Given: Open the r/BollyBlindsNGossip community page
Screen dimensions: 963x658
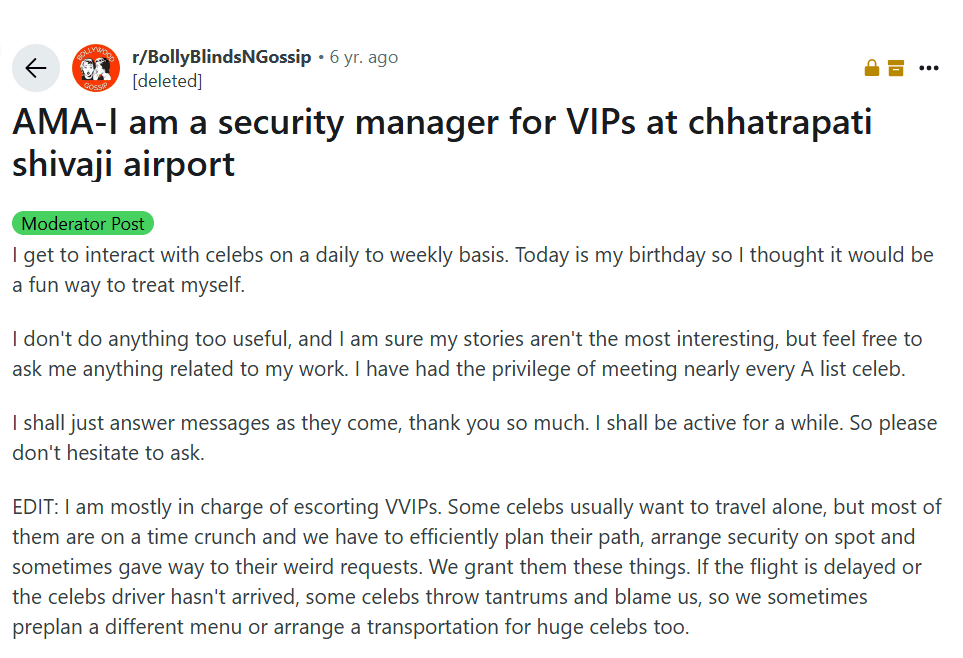Looking at the screenshot, I should click(x=220, y=56).
